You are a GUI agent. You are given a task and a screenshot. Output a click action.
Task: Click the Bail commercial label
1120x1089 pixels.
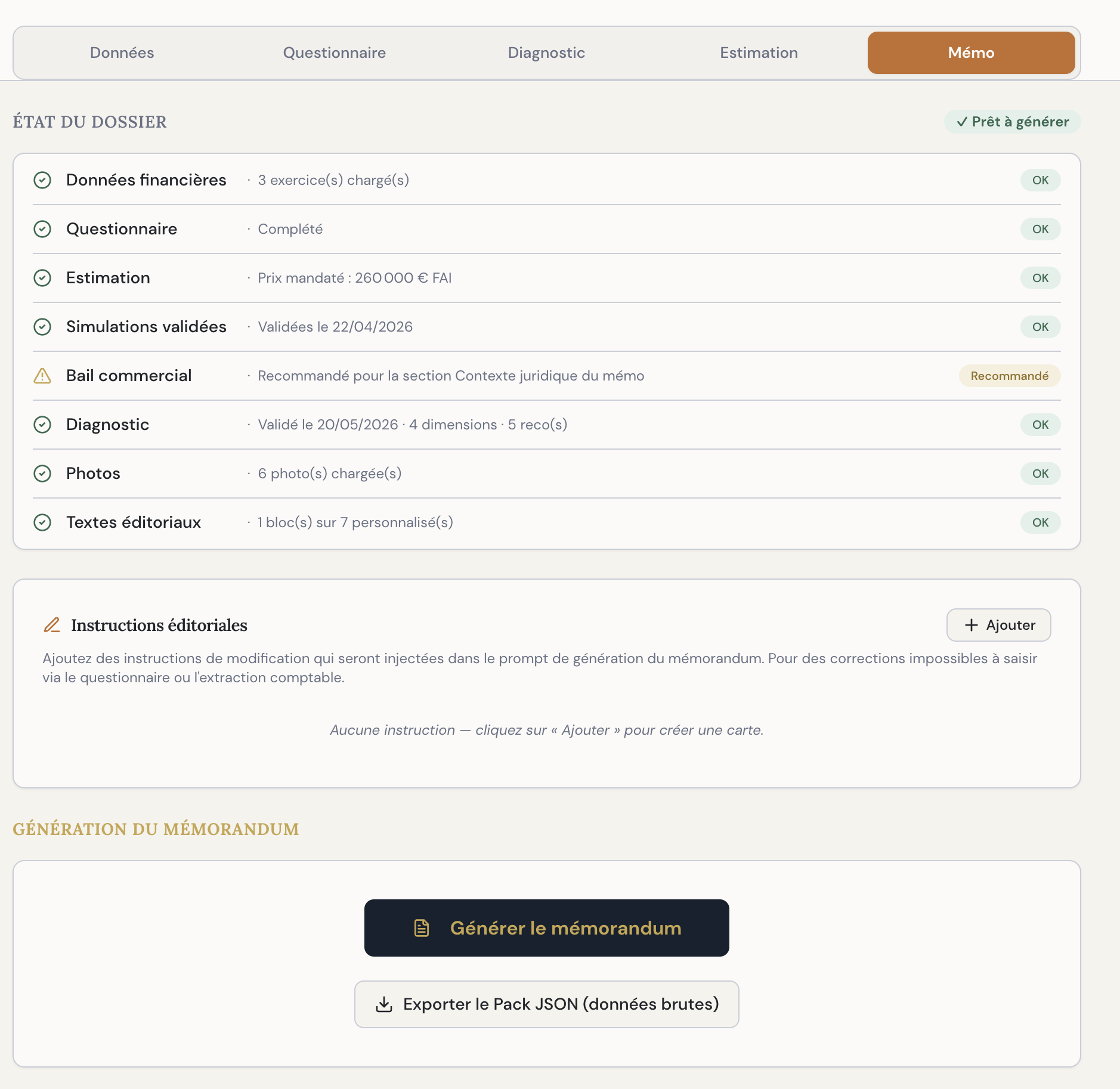point(129,376)
